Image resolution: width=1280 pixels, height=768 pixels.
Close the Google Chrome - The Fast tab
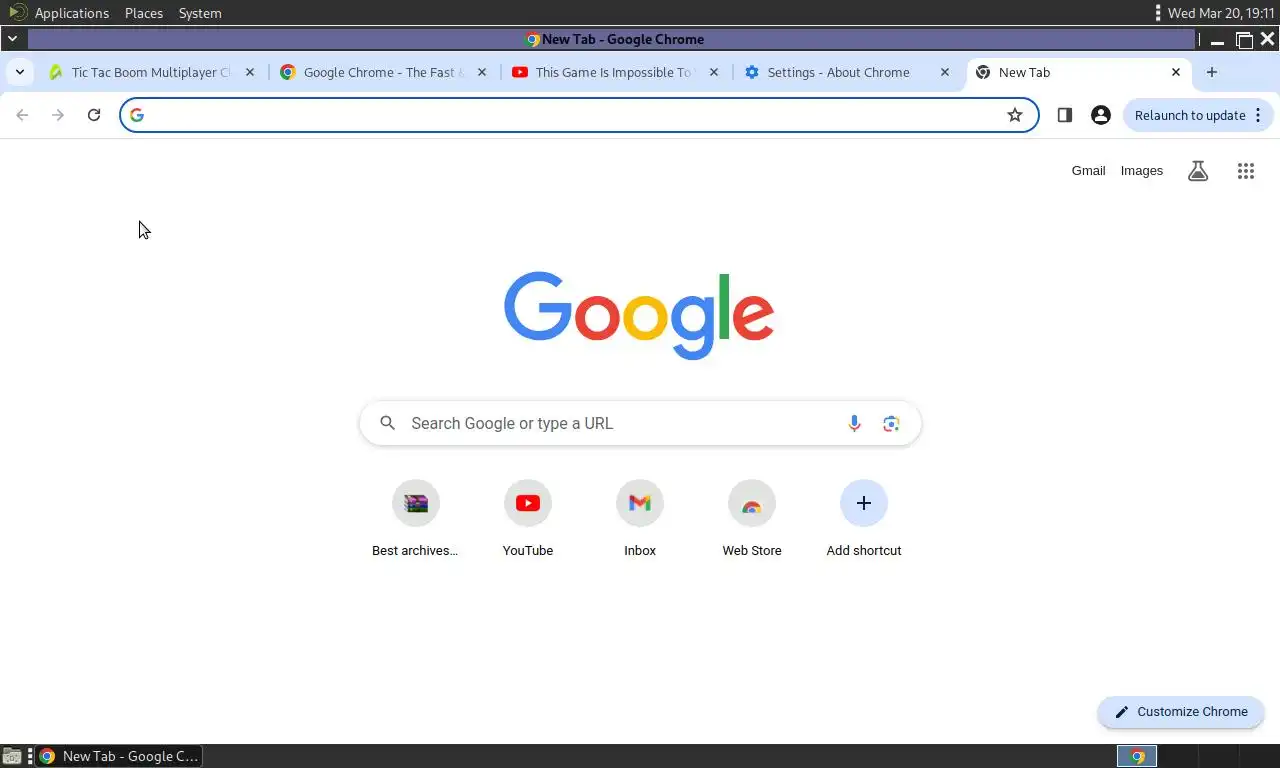(x=482, y=72)
